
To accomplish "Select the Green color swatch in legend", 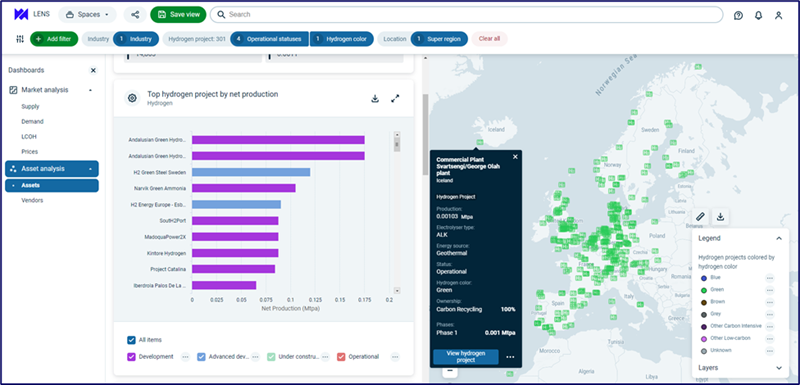I will coord(704,290).
